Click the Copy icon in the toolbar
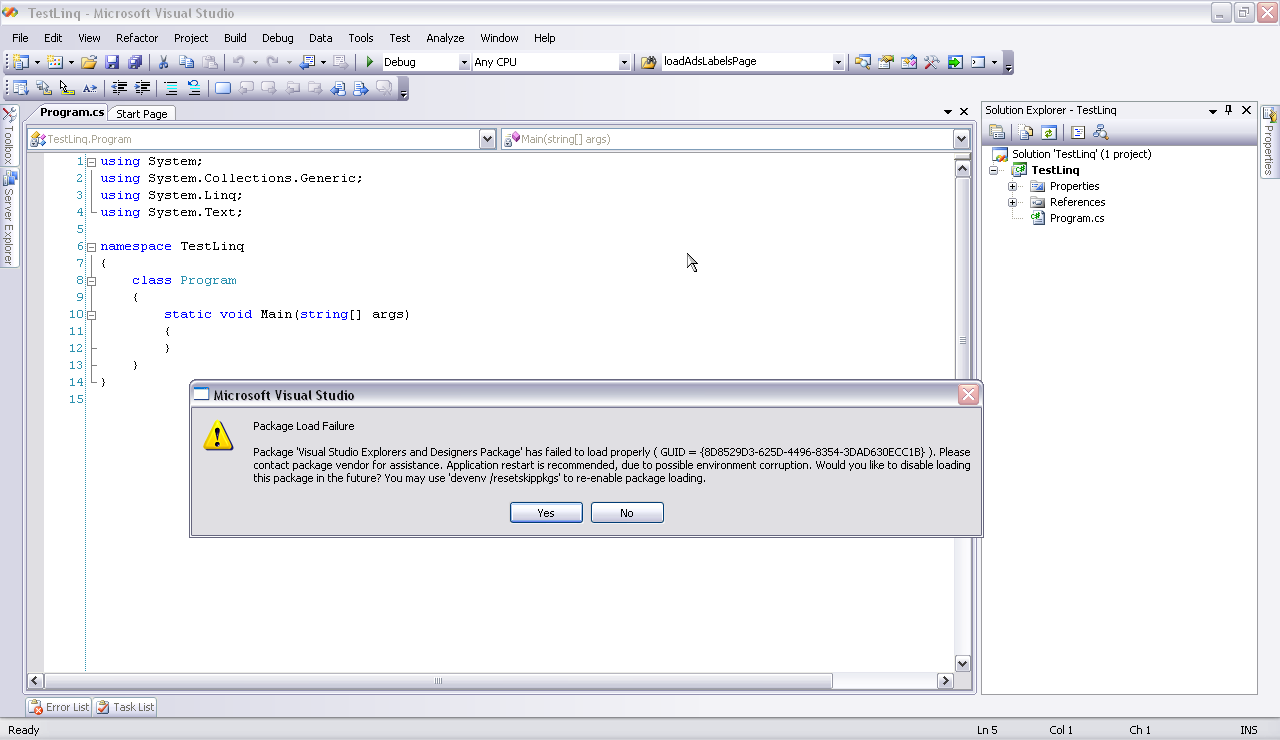The height and width of the screenshot is (740, 1280). pyautogui.click(x=186, y=62)
